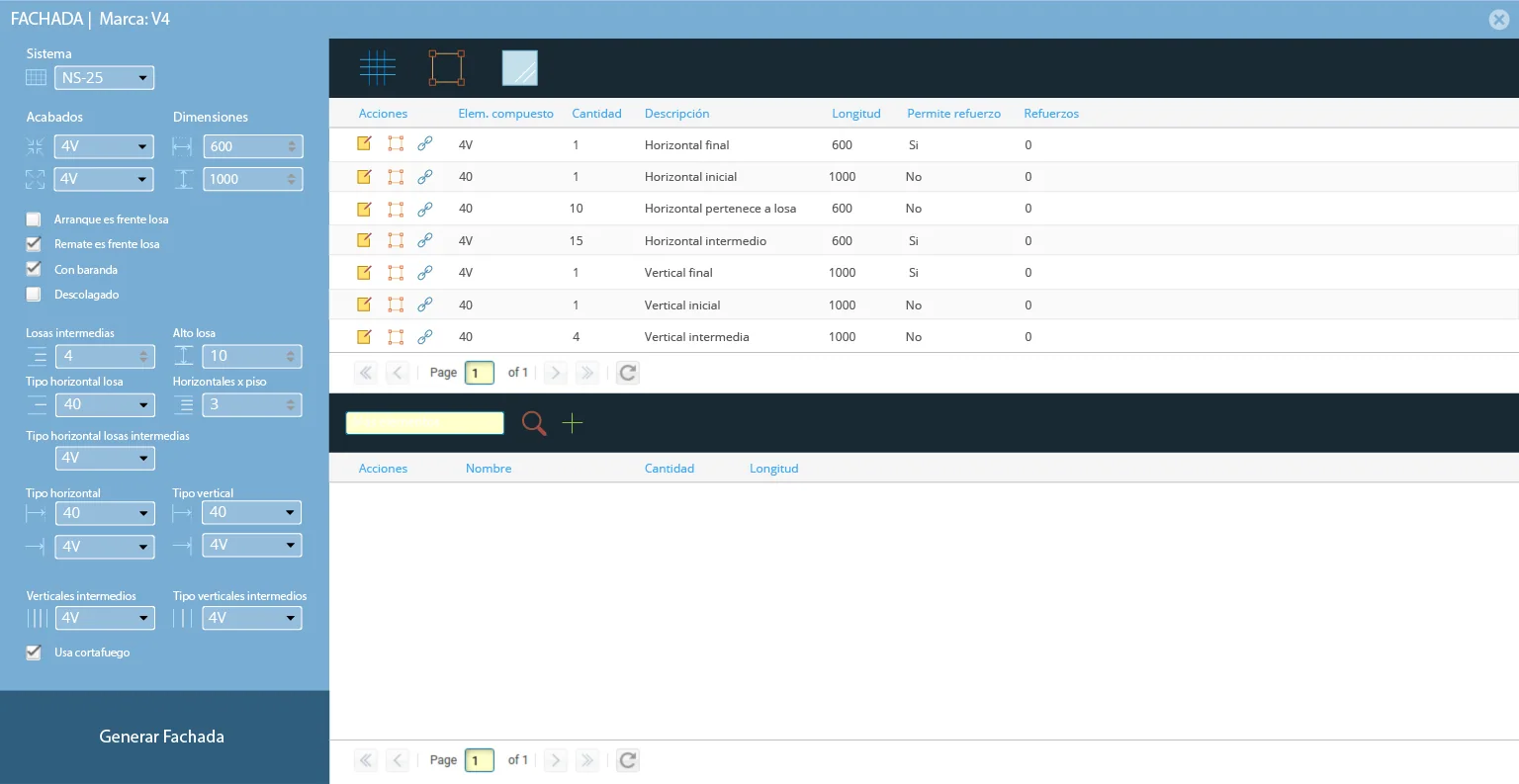
Task: Select frame icon in Vertical inicial row
Action: [396, 305]
